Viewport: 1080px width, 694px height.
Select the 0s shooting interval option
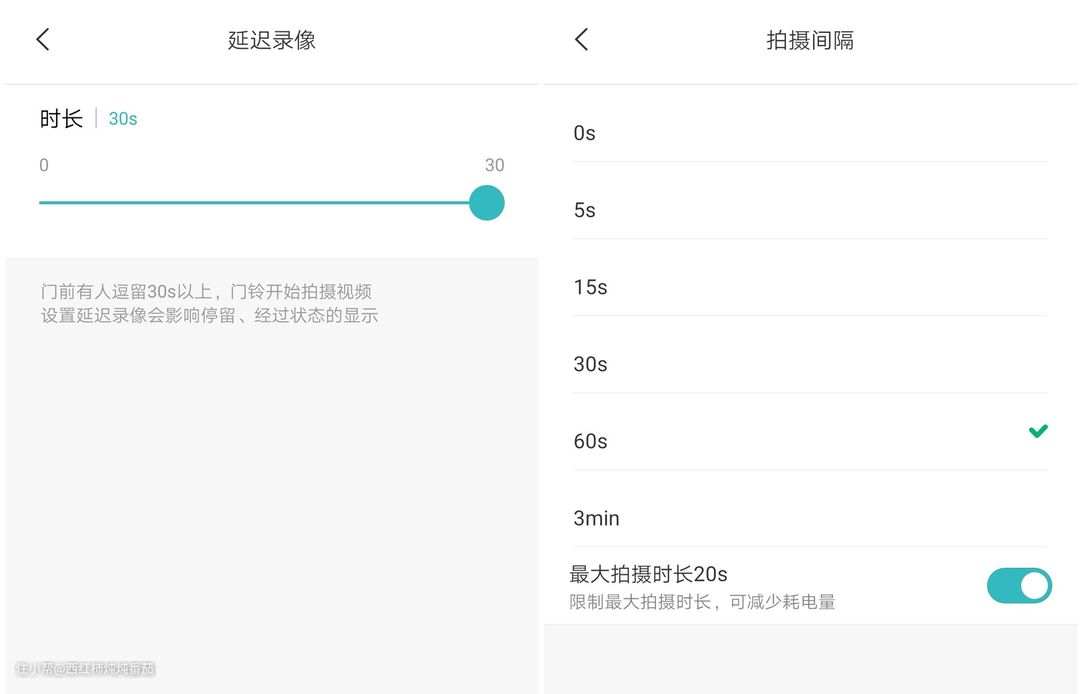point(585,133)
